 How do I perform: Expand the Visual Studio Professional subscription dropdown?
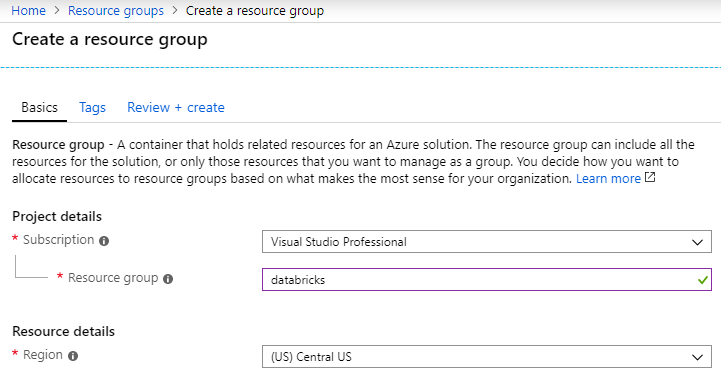486,241
